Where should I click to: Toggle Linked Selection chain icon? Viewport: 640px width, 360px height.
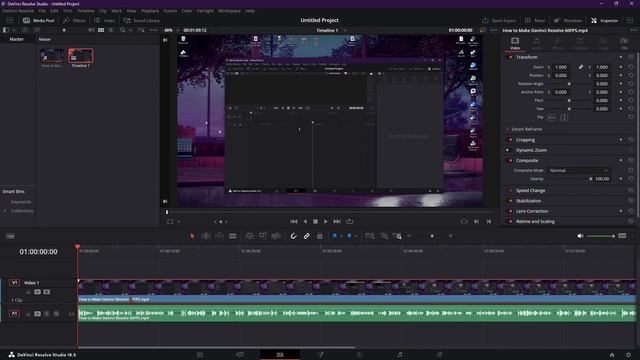click(x=307, y=236)
